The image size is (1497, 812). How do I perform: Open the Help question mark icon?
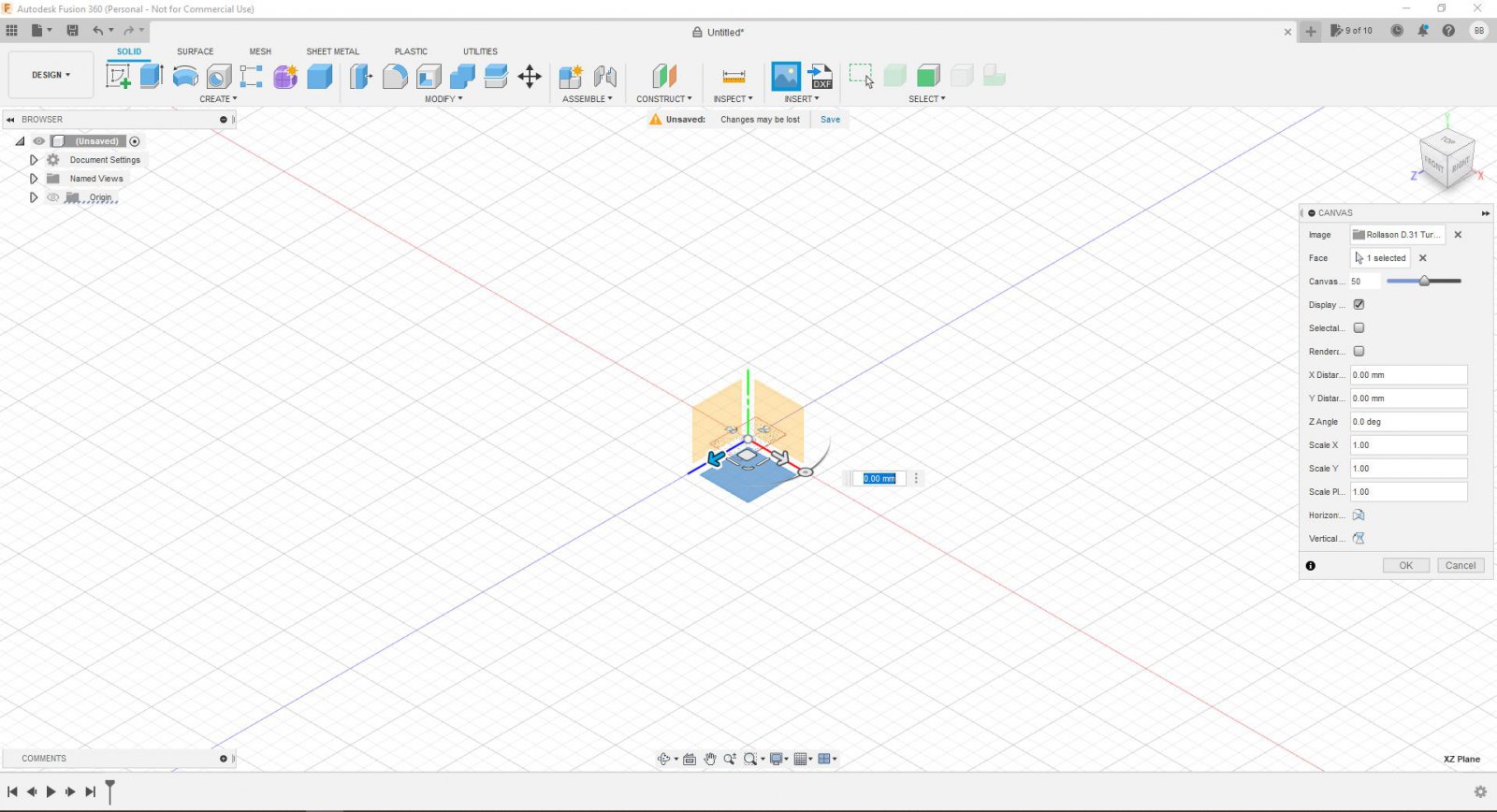[1448, 31]
